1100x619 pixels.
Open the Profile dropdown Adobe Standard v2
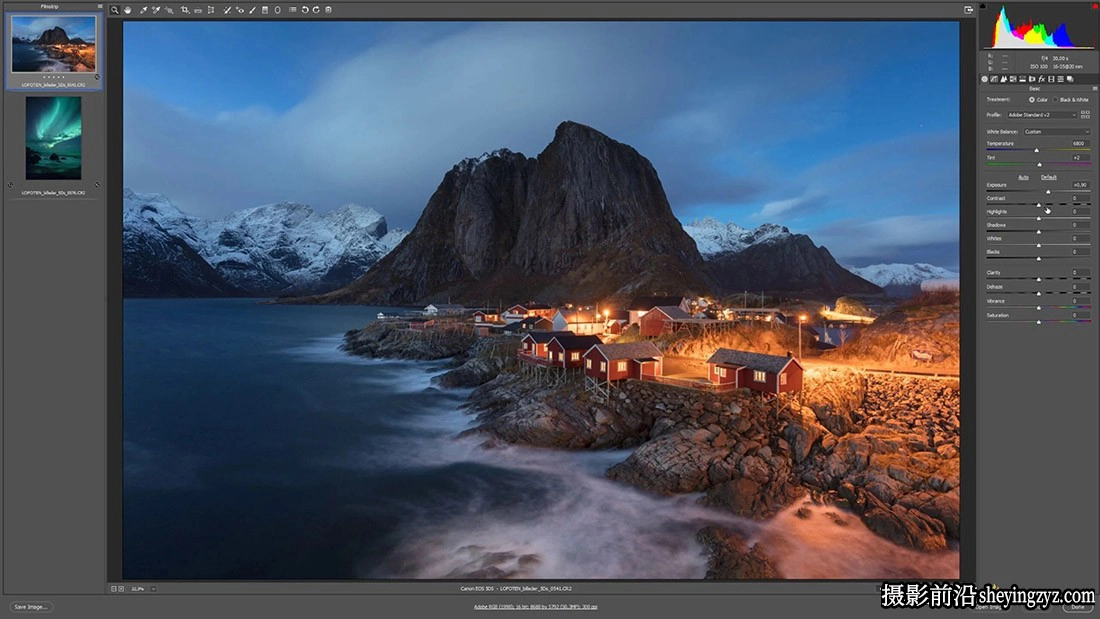[x=1042, y=114]
